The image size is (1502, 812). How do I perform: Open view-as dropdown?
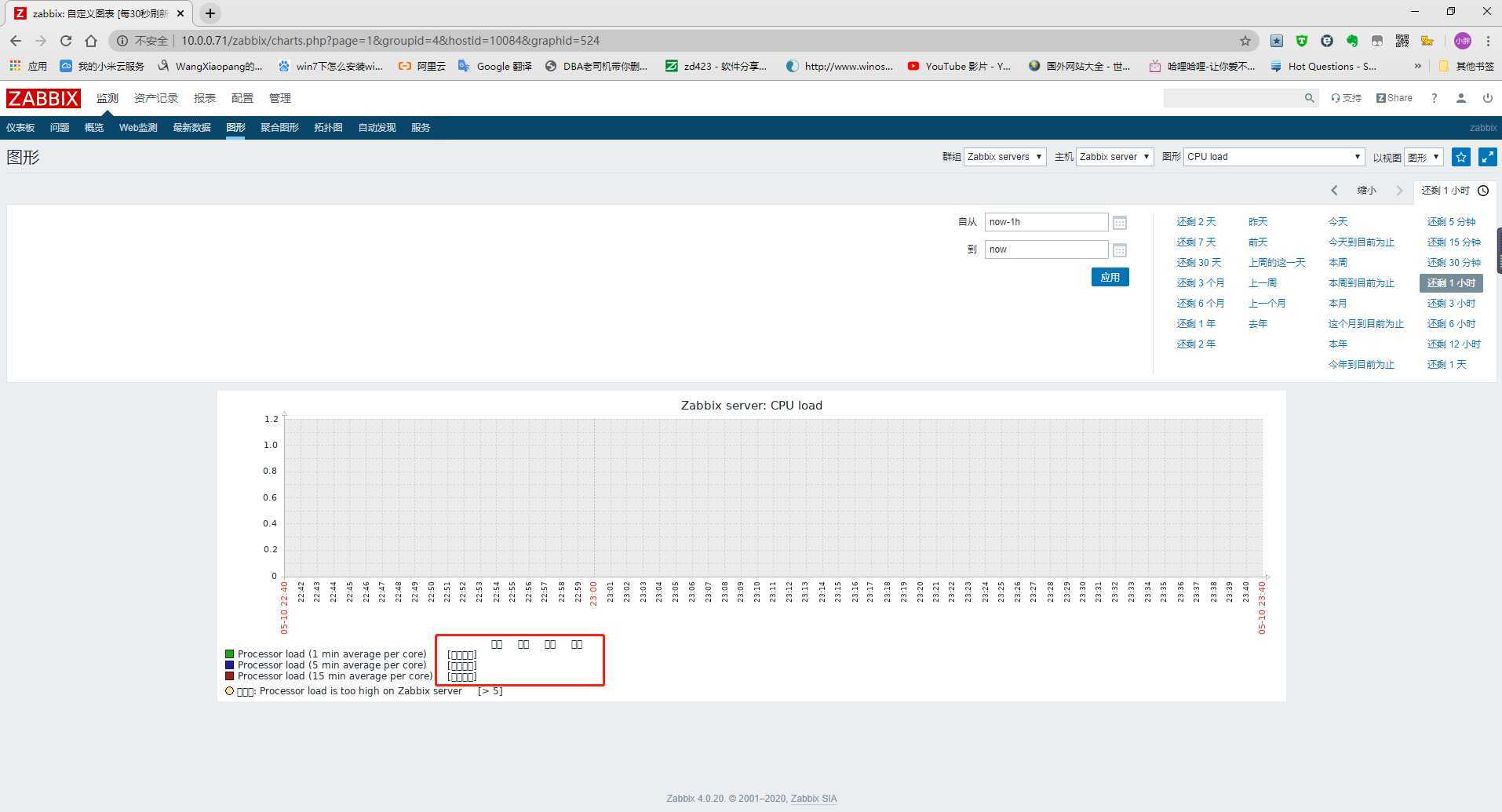click(x=1424, y=157)
